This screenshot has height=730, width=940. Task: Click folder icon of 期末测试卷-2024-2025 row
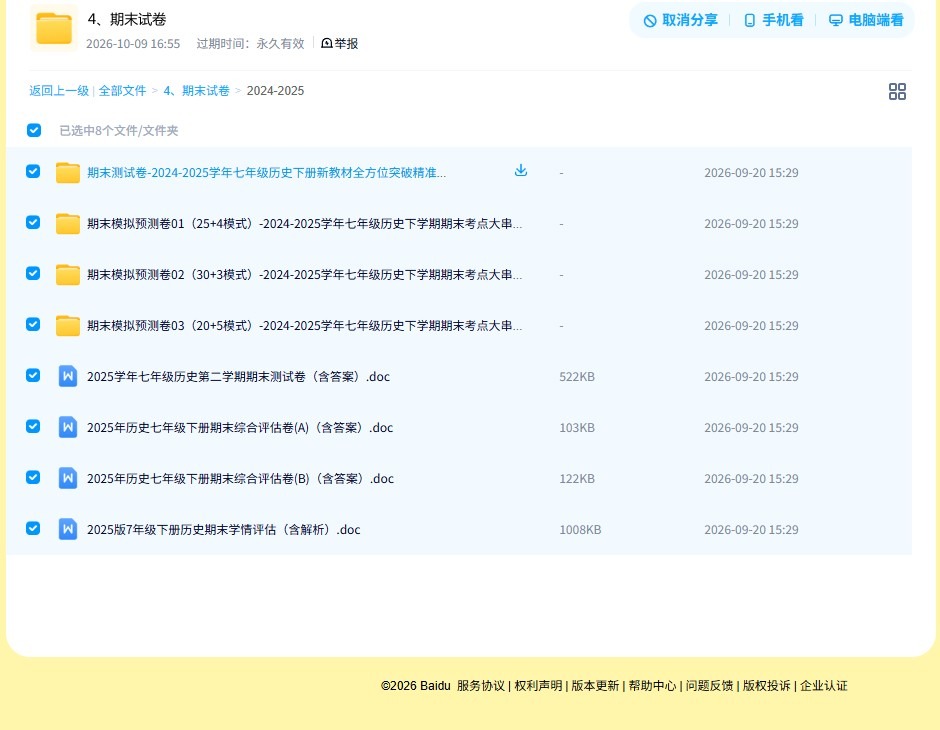coord(68,173)
